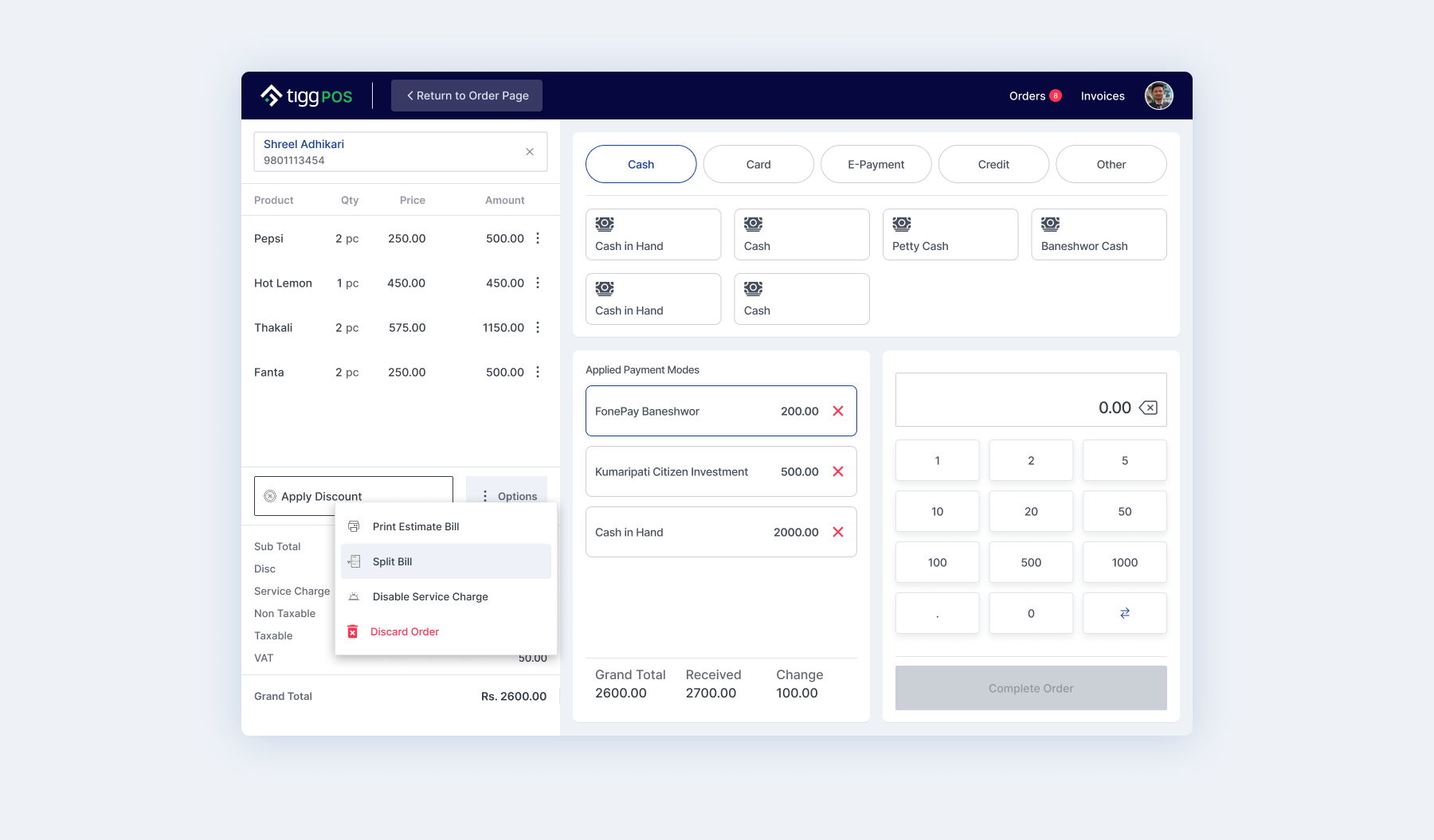Switch to the Other payment tab

coord(1111,164)
